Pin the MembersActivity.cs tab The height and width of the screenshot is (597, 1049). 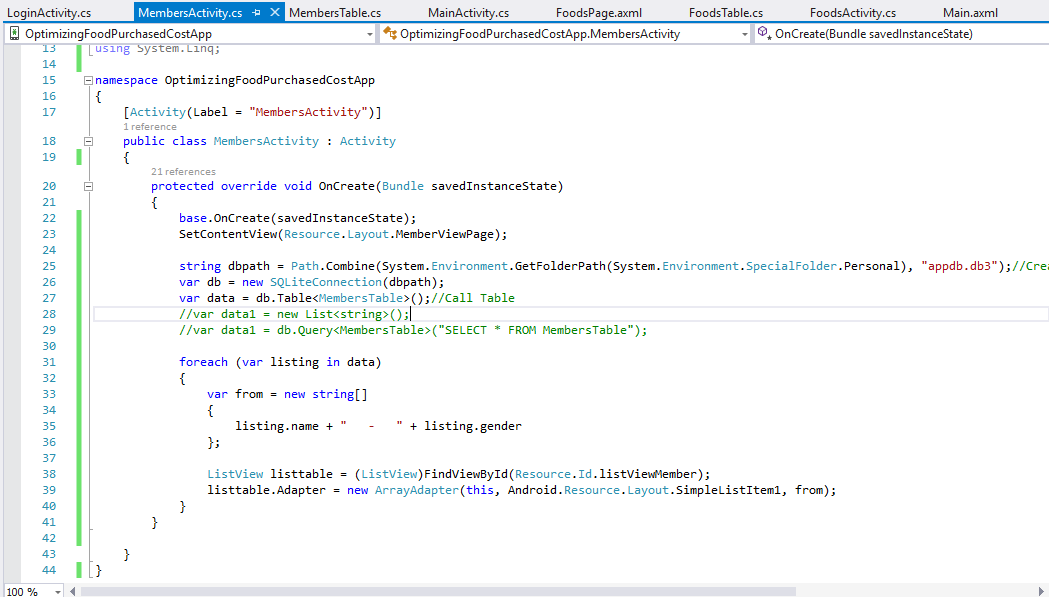[256, 13]
